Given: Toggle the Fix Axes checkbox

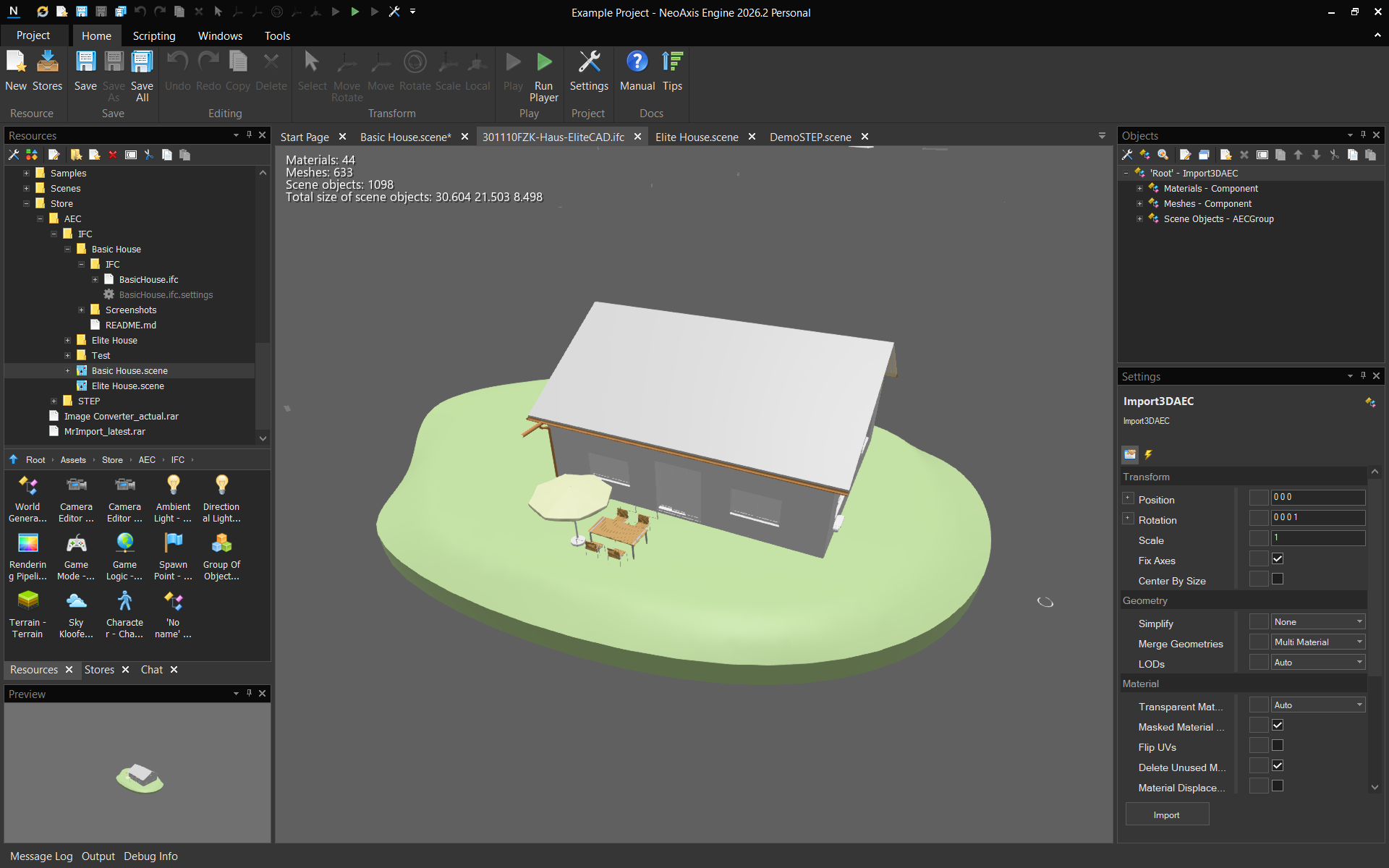Looking at the screenshot, I should tap(1278, 558).
